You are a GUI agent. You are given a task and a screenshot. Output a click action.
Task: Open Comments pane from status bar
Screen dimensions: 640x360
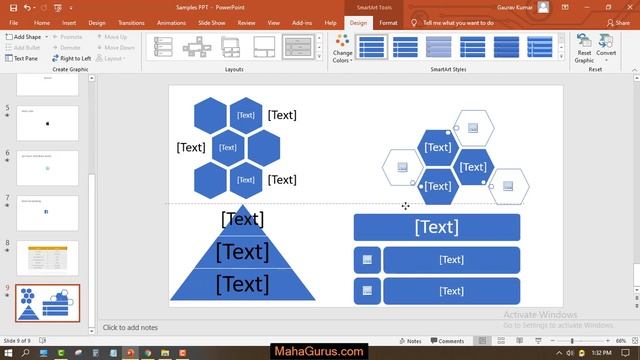coord(447,341)
